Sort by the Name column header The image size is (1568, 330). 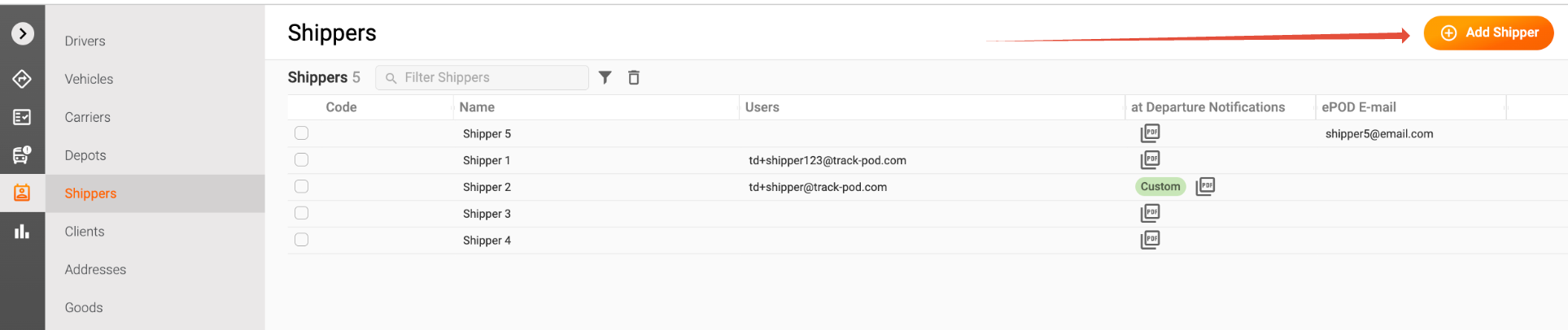point(477,107)
